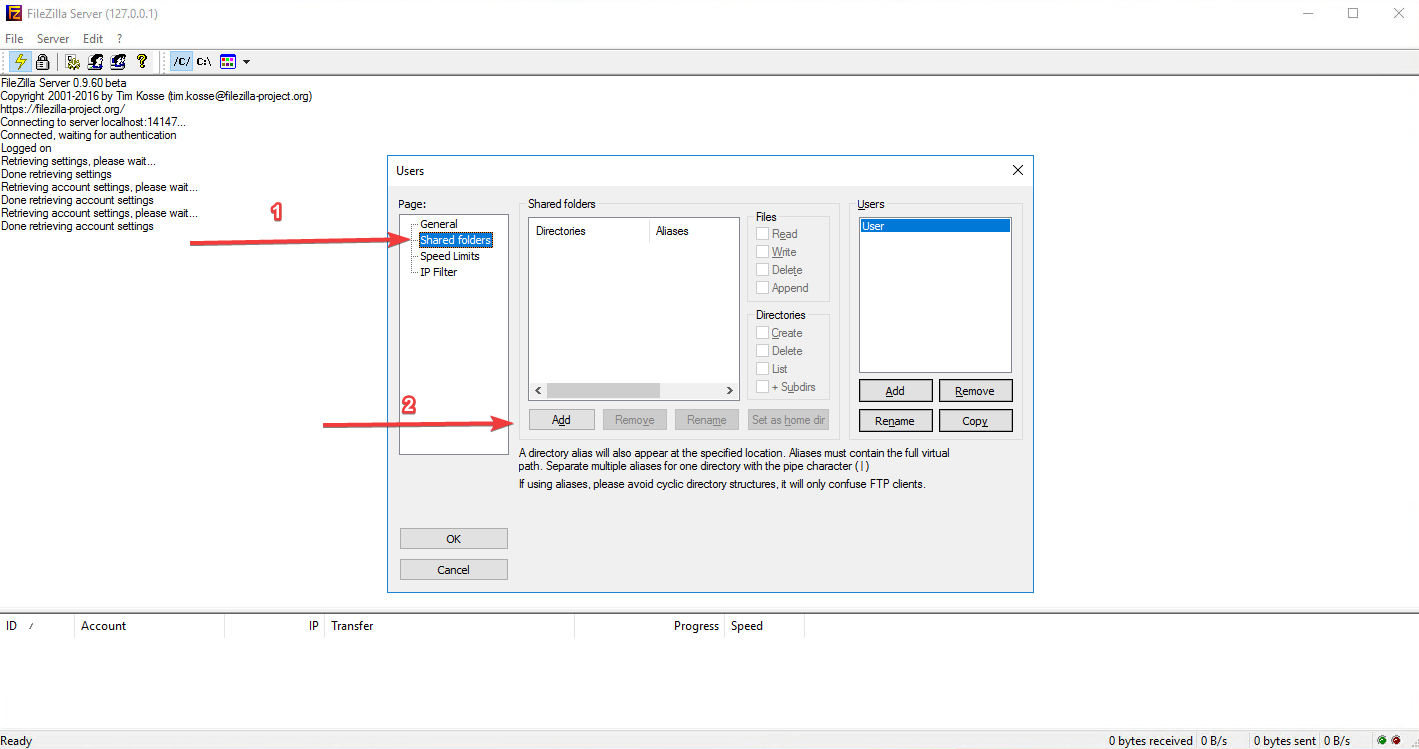Tick the Files Append checkbox
Screen dimensions: 1419x749
763,288
